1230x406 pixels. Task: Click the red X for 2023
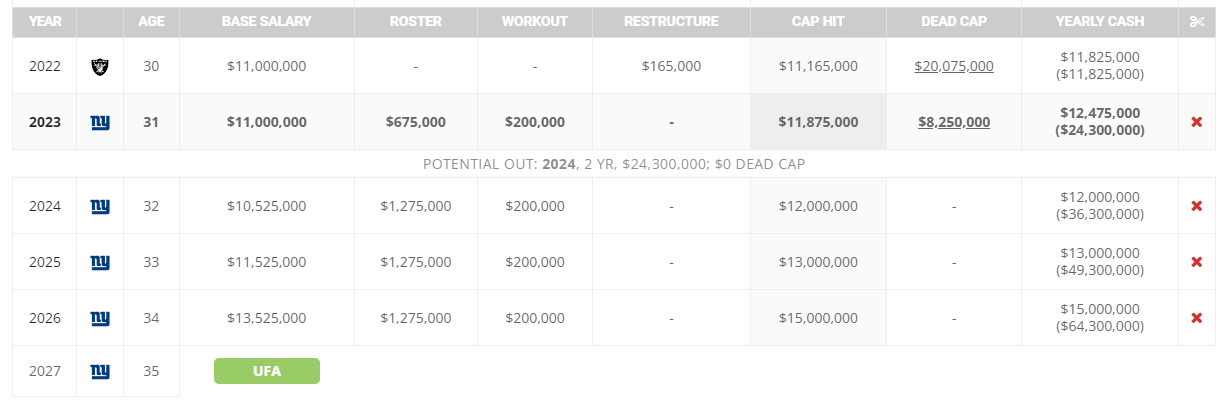point(1197,122)
